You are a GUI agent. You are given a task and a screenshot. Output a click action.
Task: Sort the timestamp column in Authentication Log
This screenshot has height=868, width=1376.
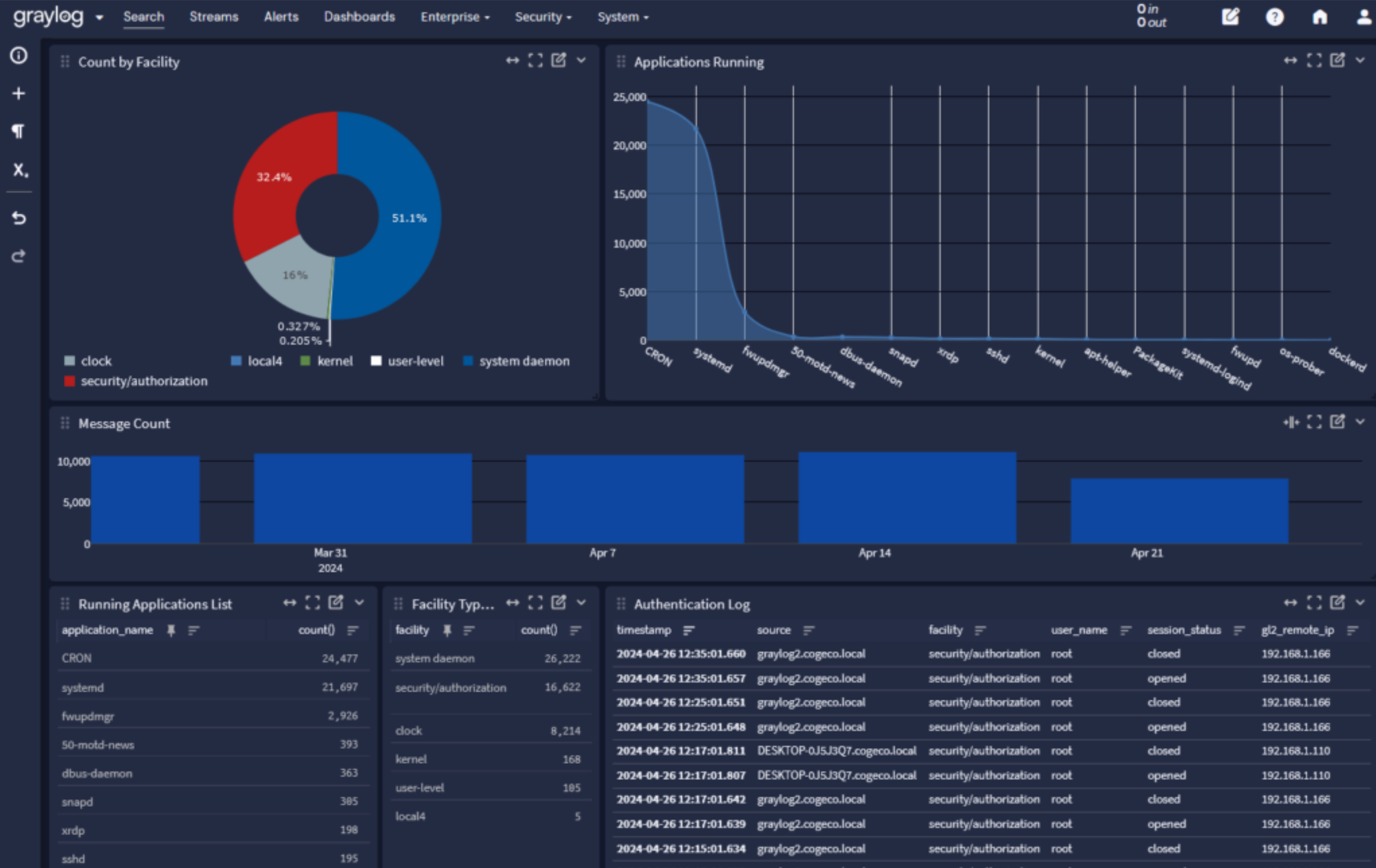coord(687,630)
